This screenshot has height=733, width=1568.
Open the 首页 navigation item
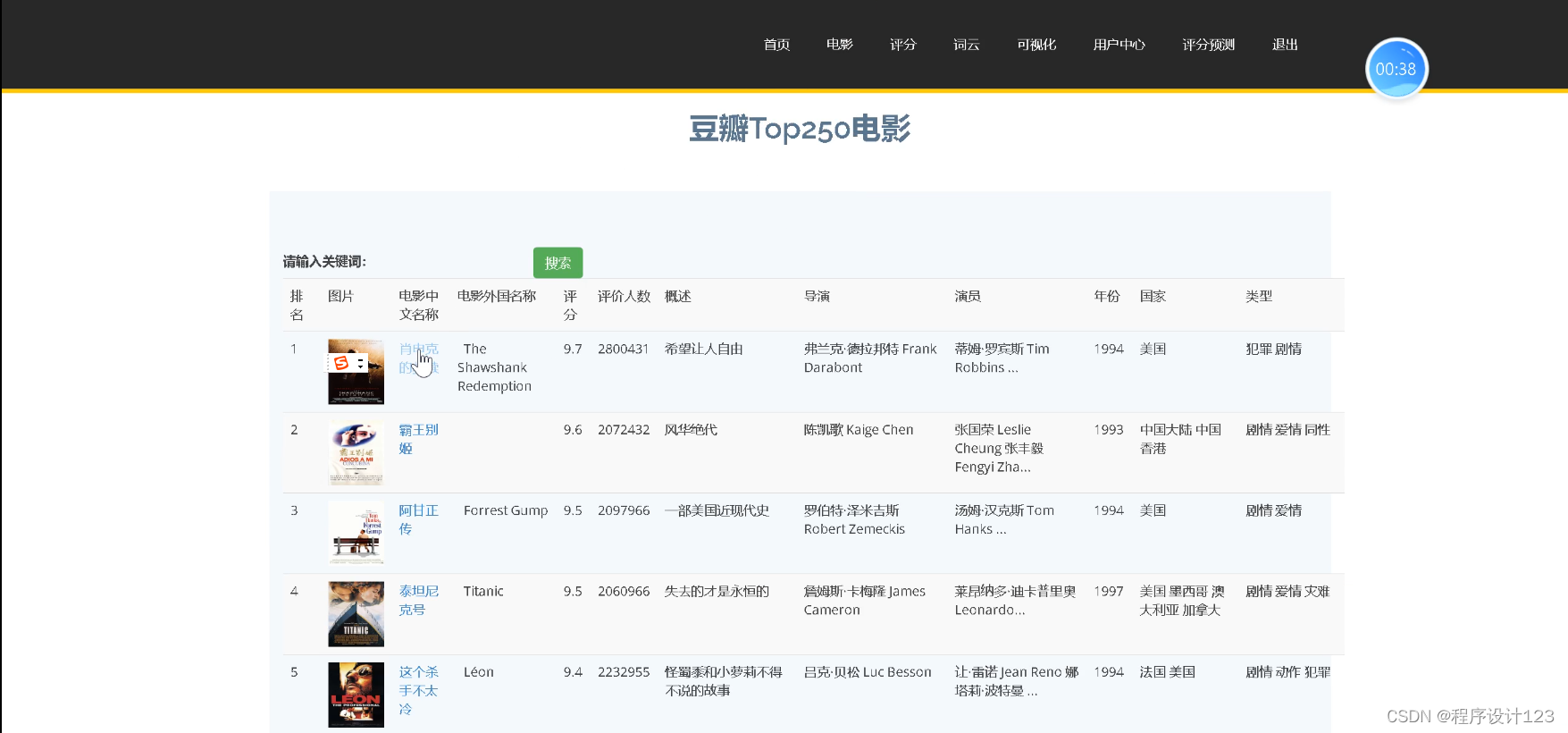coord(776,45)
